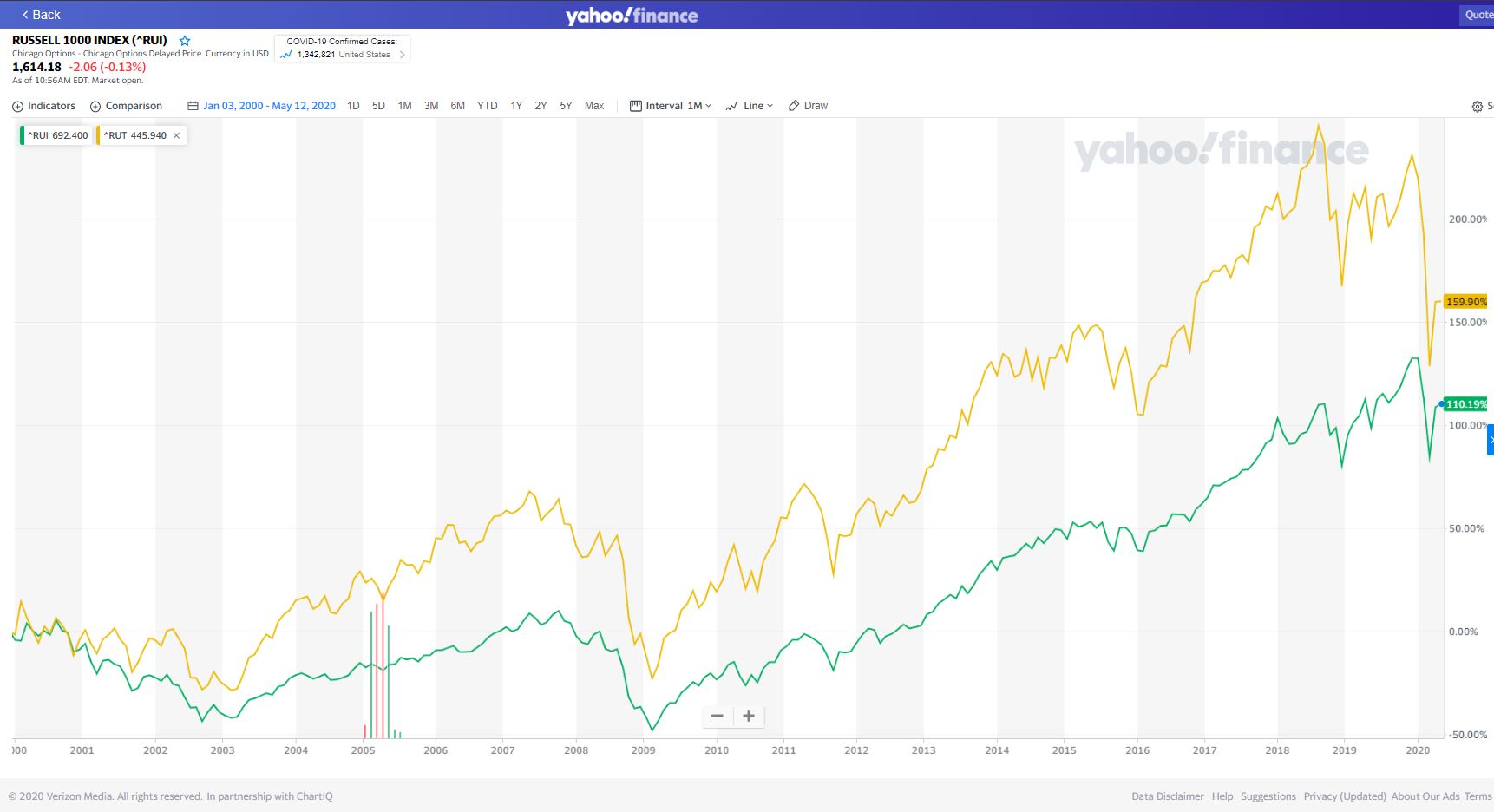Viewport: 1494px width, 812px height.
Task: Click the calendar icon beside date range
Action: point(193,106)
